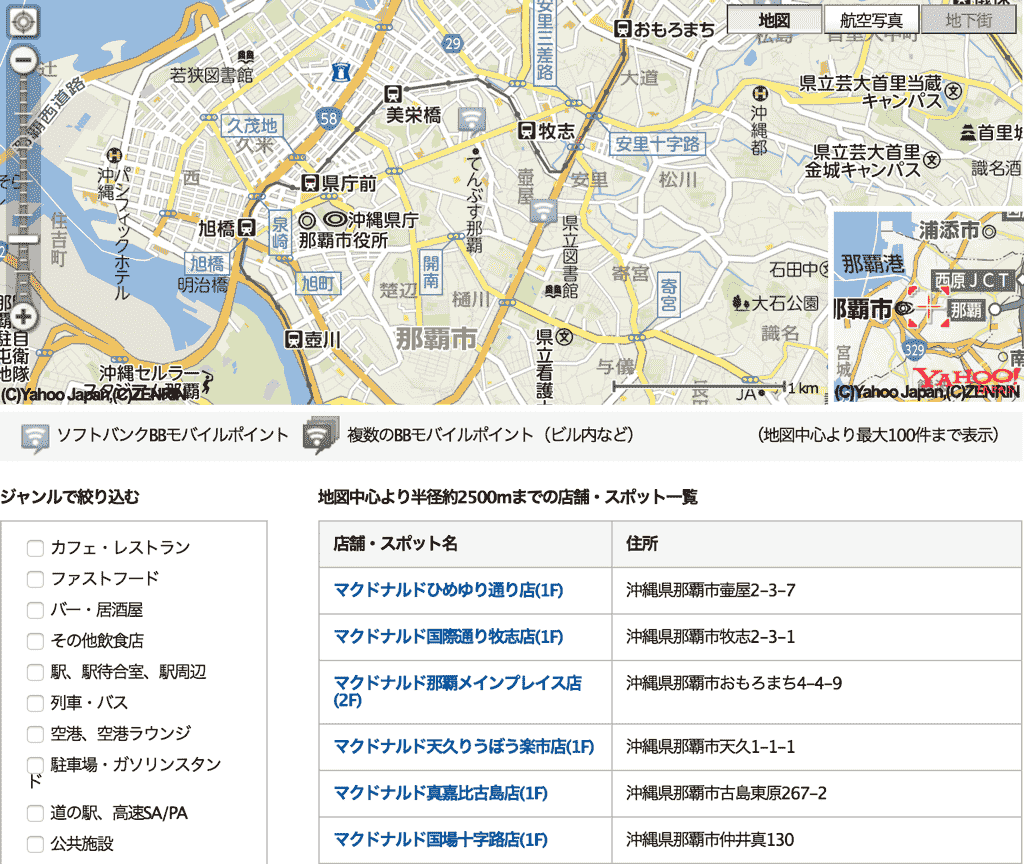Check 駅、駅待合室、駅周辺 filter
This screenshot has width=1024, height=864.
(x=35, y=672)
